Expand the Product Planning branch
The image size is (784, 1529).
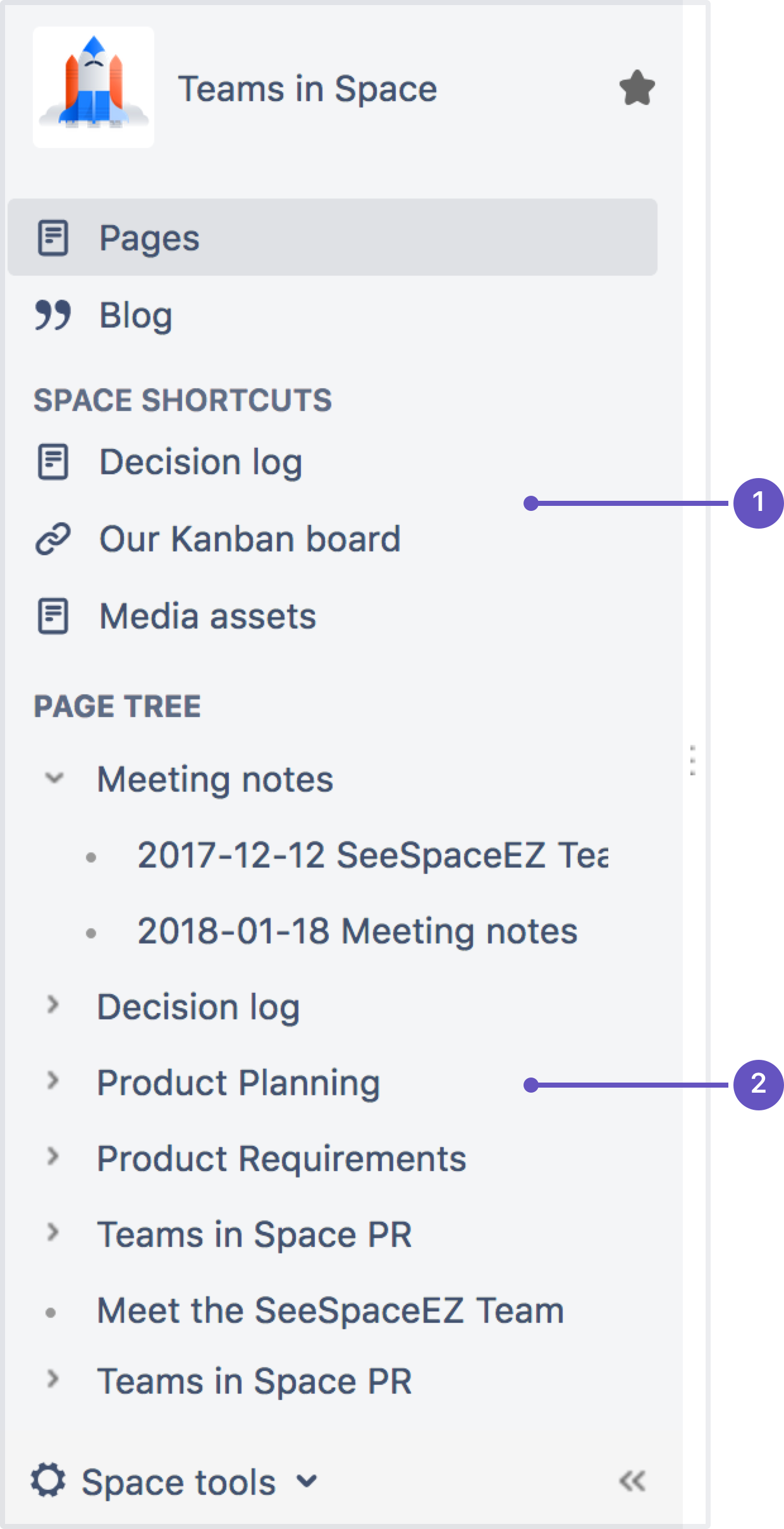point(54,1081)
